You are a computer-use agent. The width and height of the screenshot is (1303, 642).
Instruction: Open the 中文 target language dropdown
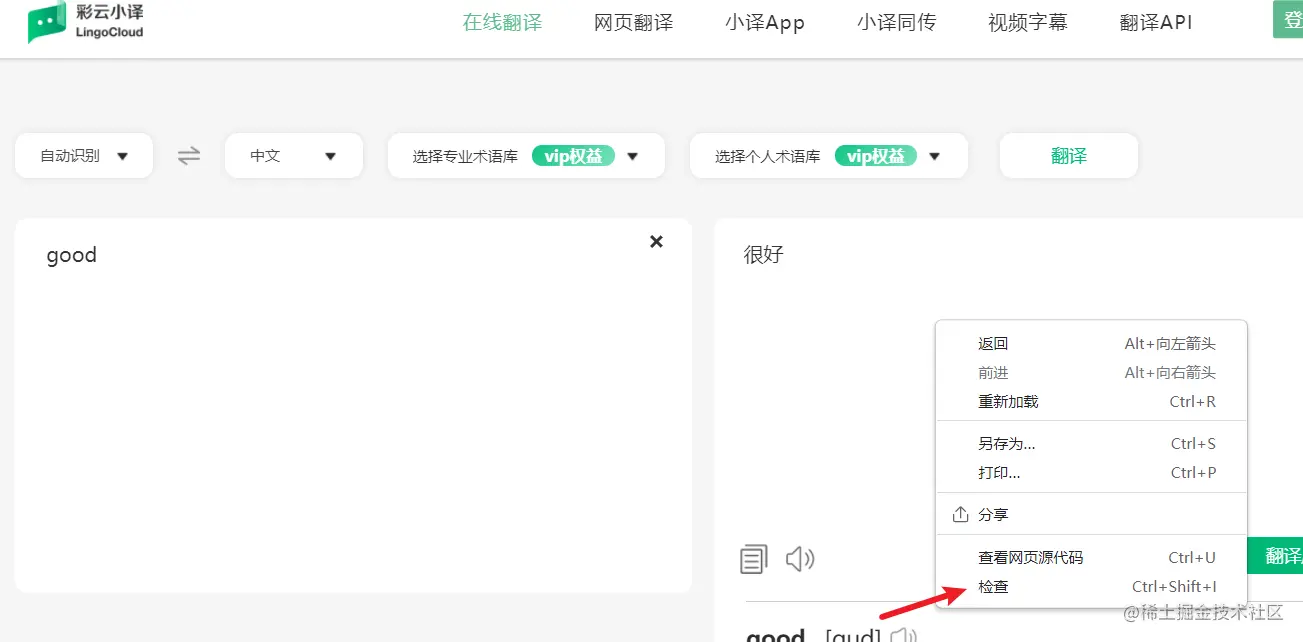click(x=294, y=156)
